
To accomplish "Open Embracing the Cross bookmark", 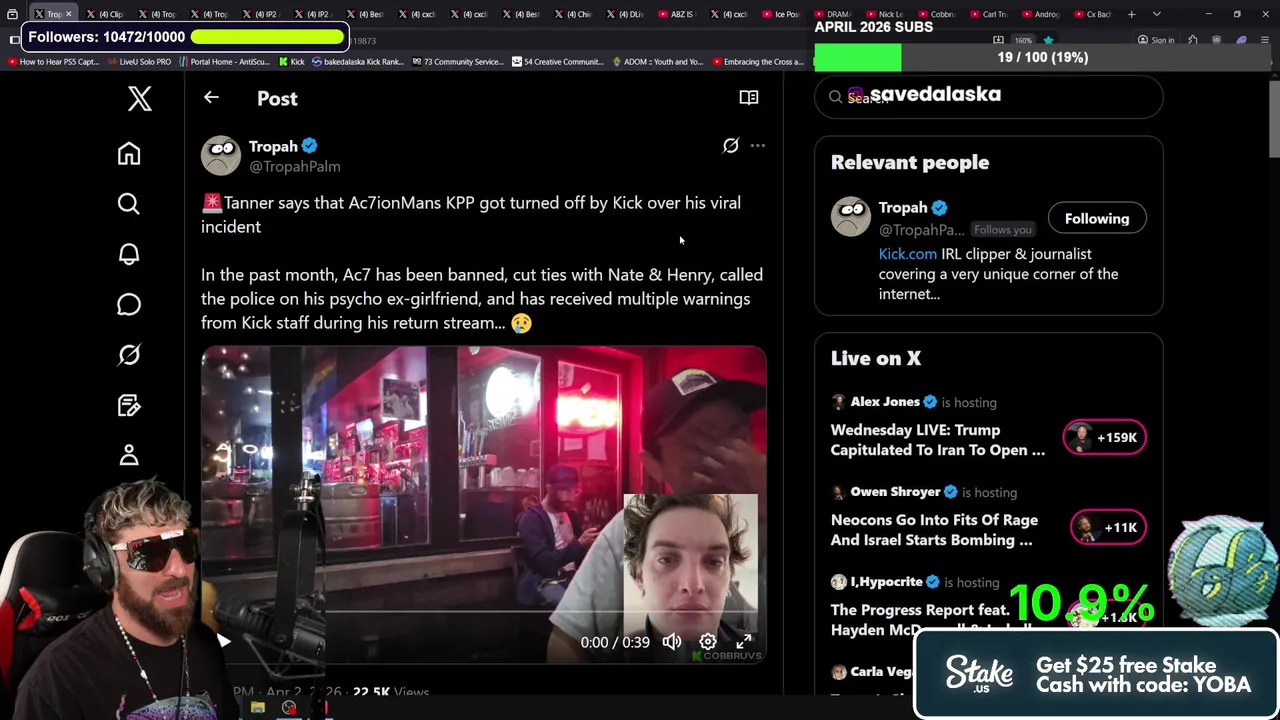I will [758, 62].
